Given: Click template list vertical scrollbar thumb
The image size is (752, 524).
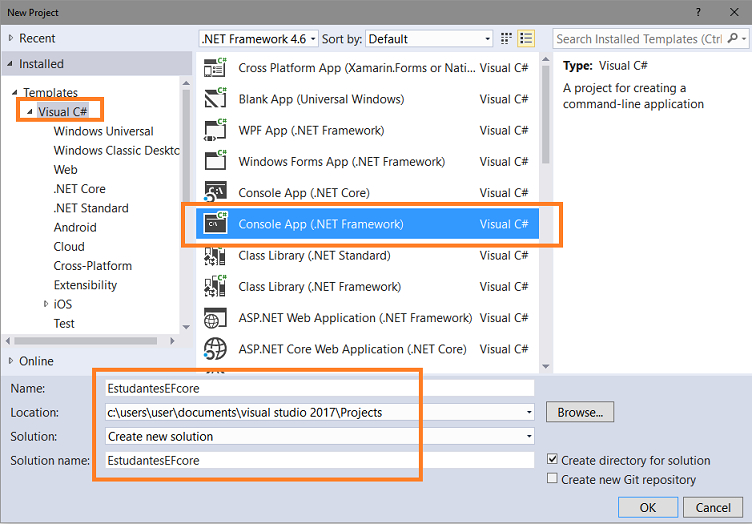Looking at the screenshot, I should coord(545,115).
